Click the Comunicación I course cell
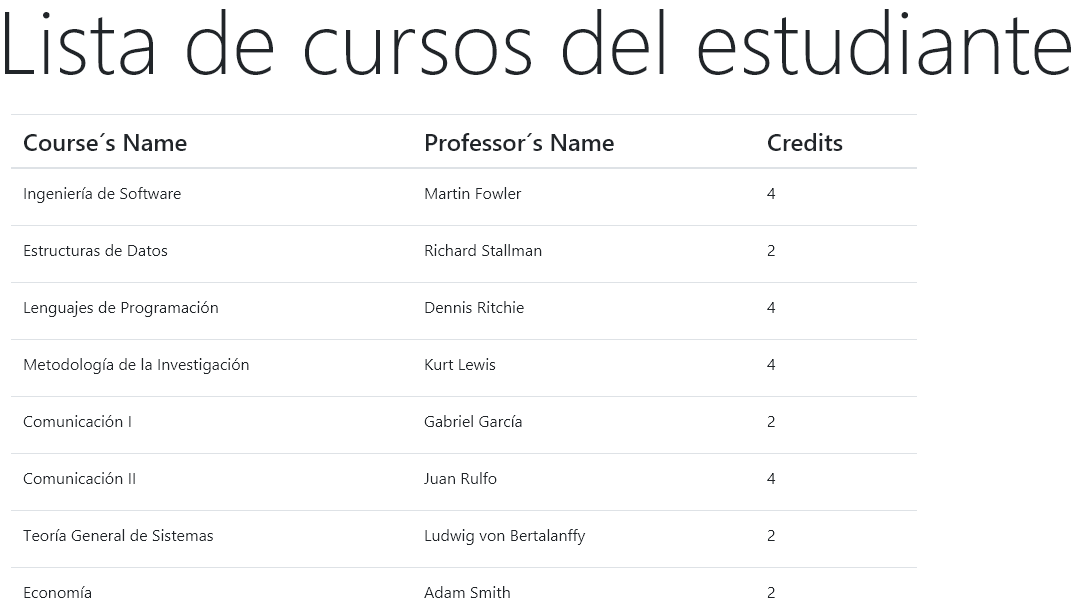 pyautogui.click(x=77, y=422)
